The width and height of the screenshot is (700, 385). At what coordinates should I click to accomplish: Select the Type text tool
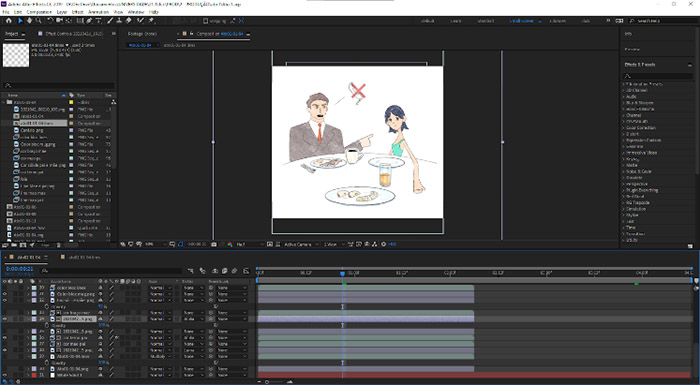click(98, 21)
